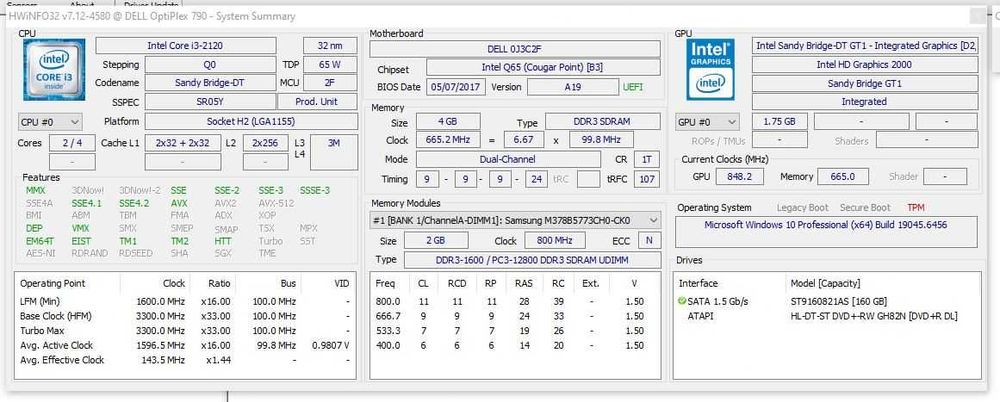Click the VMX feature label
This screenshot has height=402, width=1000.
(80, 228)
